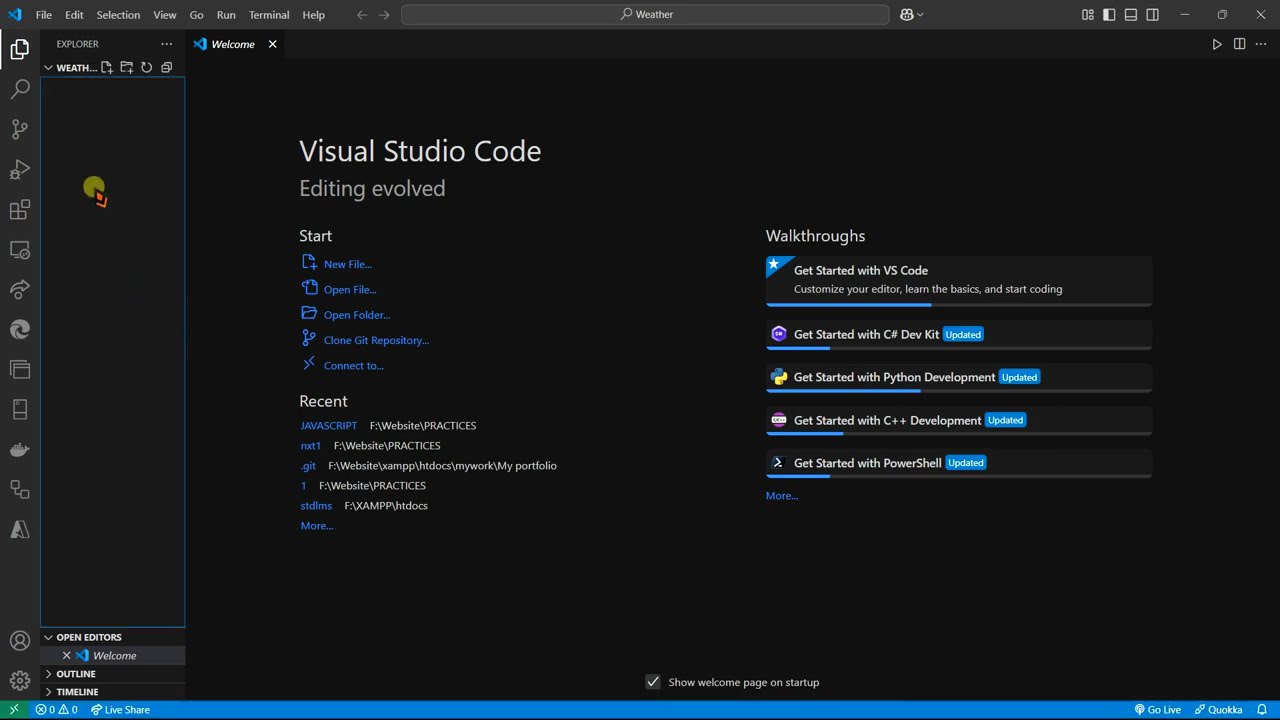Viewport: 1280px width, 720px height.
Task: Click the Clone Git Repository link
Action: pos(376,340)
